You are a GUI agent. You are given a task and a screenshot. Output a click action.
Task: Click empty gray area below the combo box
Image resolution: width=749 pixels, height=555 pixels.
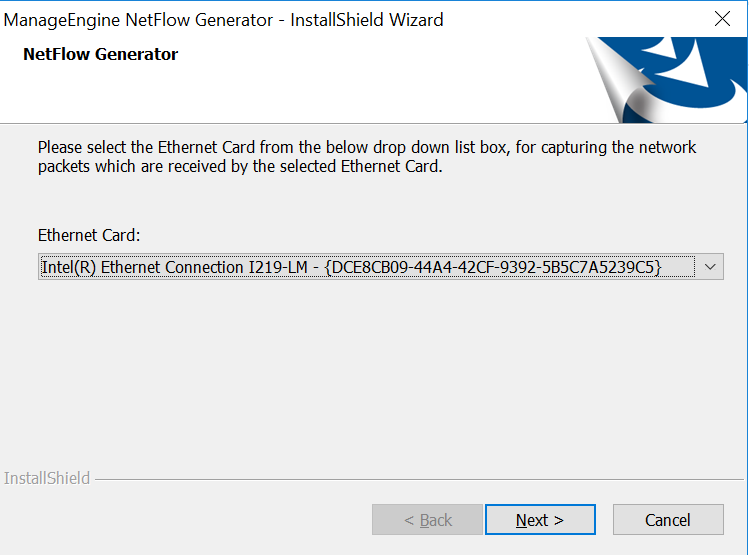coord(380,370)
